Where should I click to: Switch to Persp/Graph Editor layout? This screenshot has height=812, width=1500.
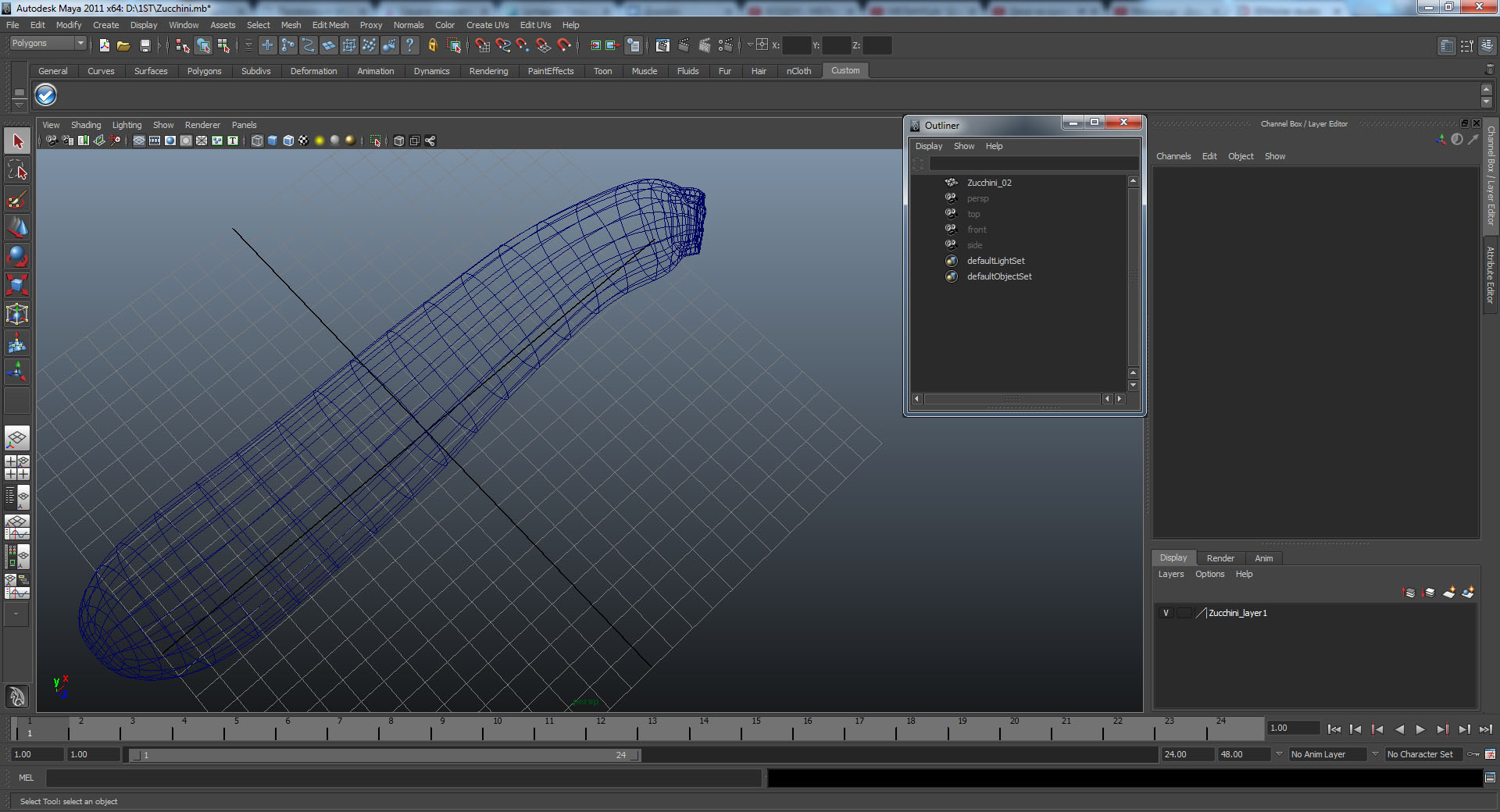click(17, 526)
